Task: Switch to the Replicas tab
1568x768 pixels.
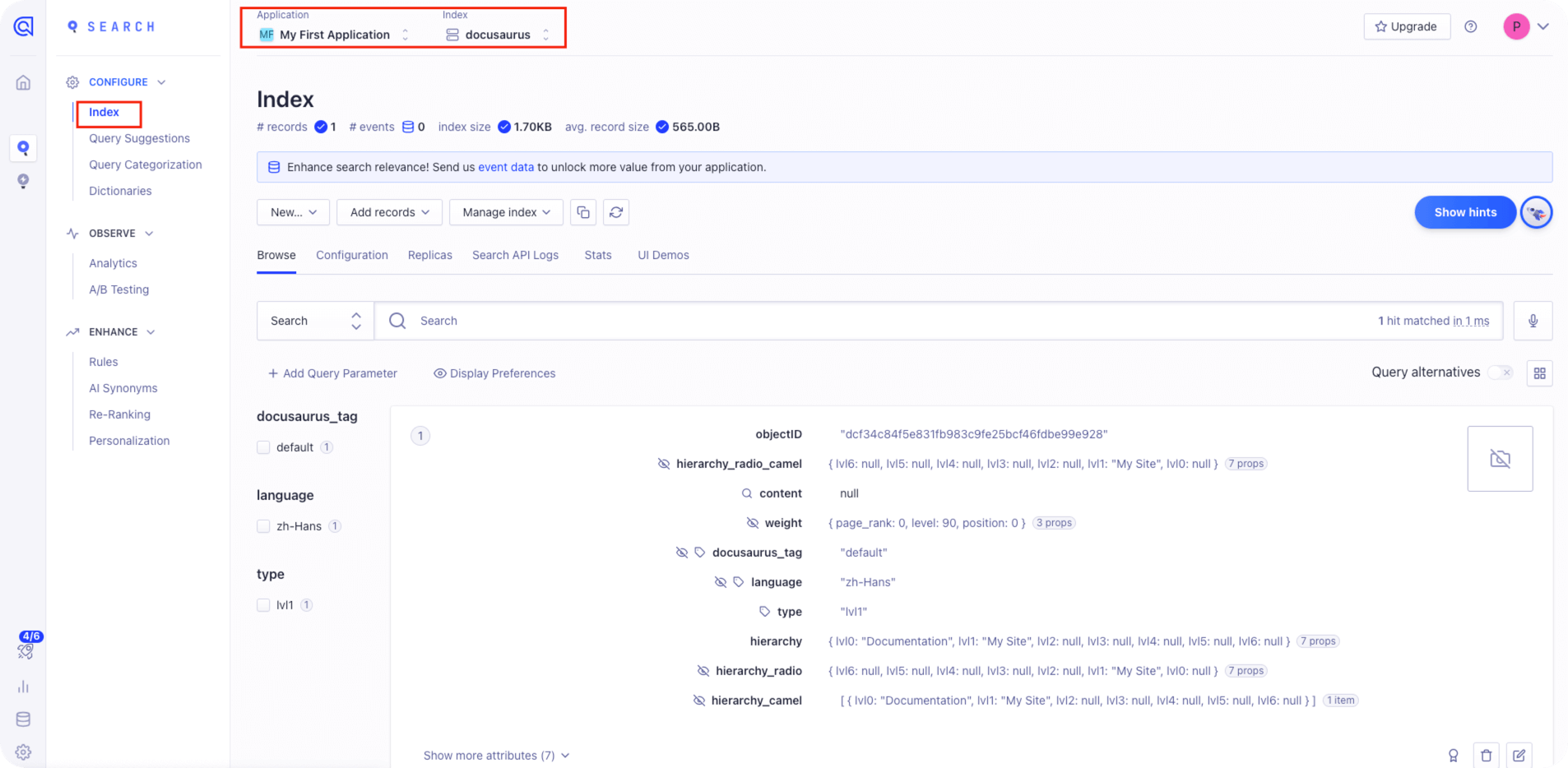Action: tap(430, 255)
